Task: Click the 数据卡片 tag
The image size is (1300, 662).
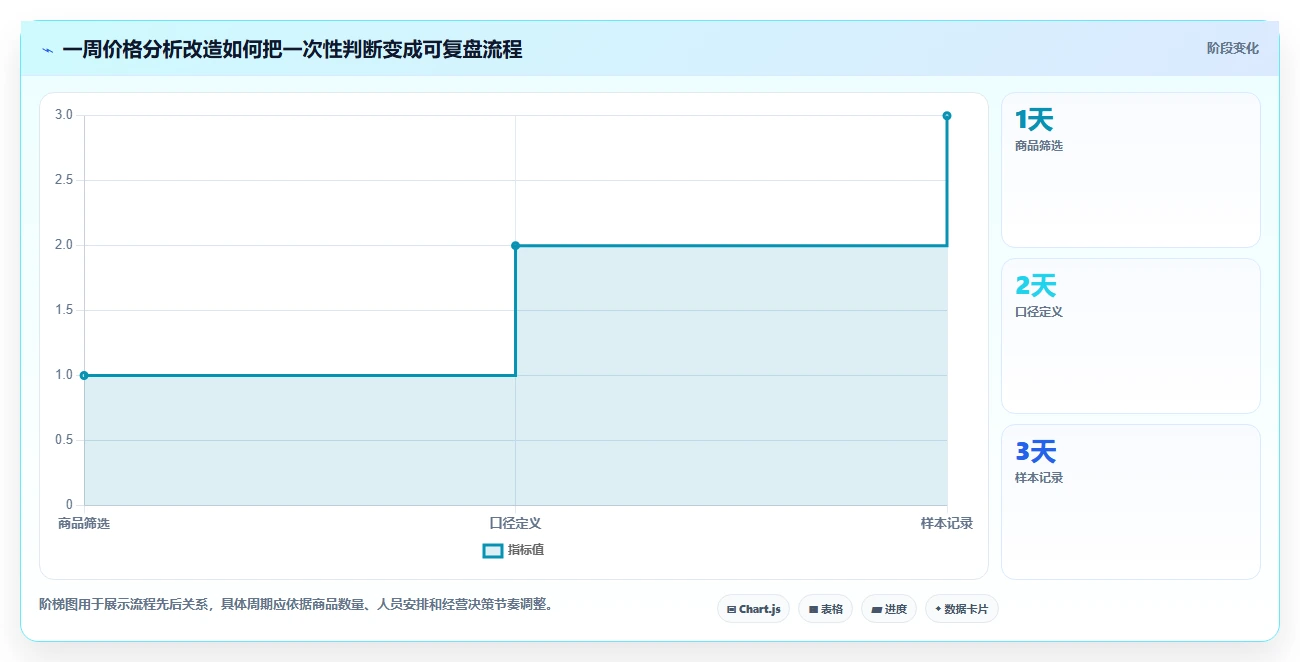Action: 961,609
